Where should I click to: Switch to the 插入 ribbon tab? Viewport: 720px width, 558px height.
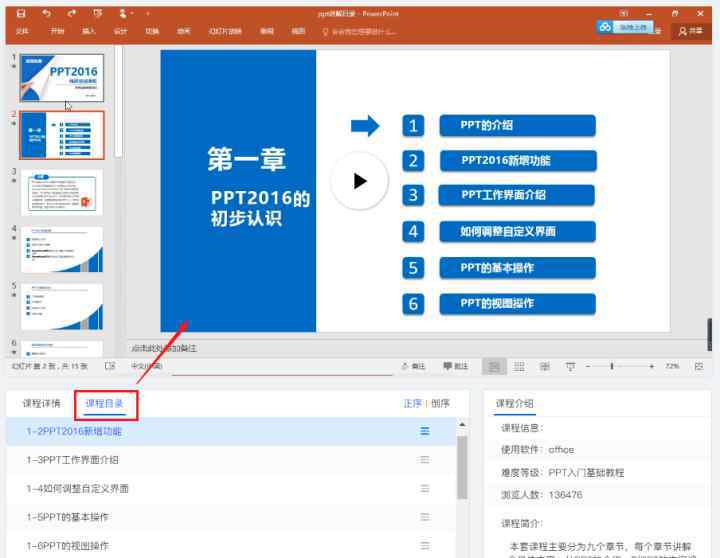pyautogui.click(x=88, y=31)
